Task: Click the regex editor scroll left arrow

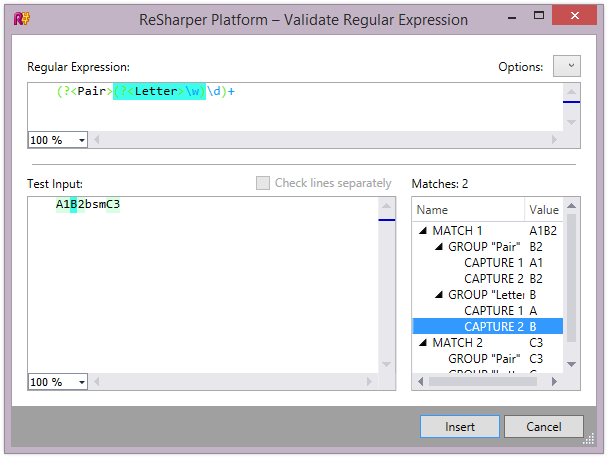Action: (x=97, y=139)
